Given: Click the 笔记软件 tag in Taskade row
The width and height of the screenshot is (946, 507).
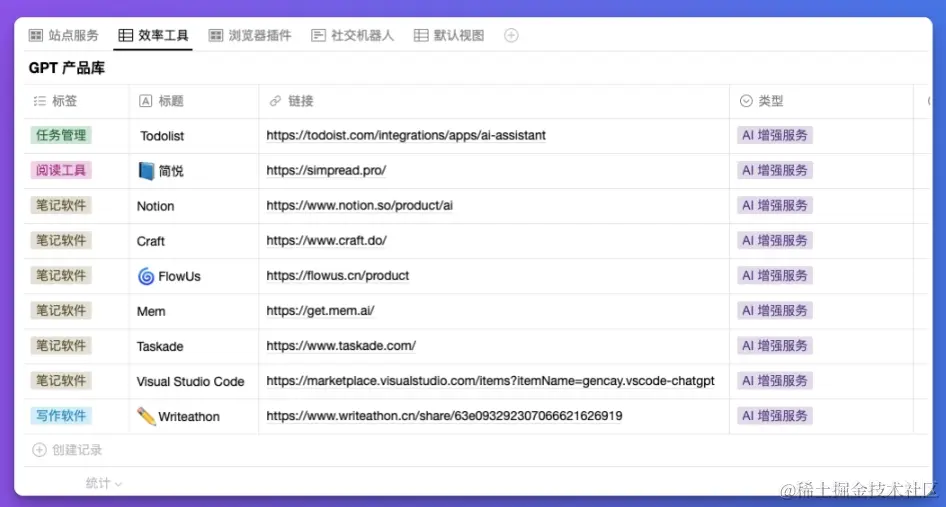Looking at the screenshot, I should (61, 345).
